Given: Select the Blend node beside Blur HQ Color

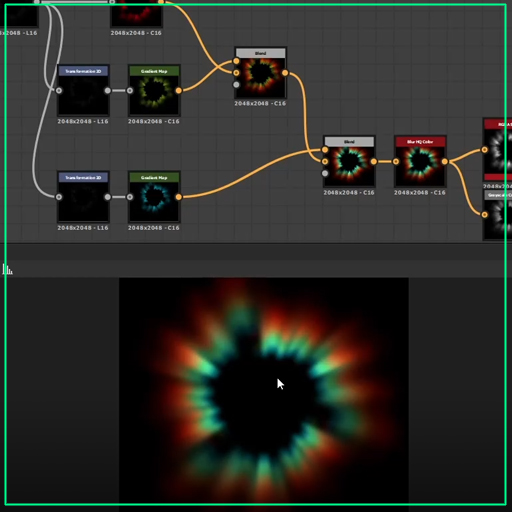Looking at the screenshot, I should [x=349, y=161].
